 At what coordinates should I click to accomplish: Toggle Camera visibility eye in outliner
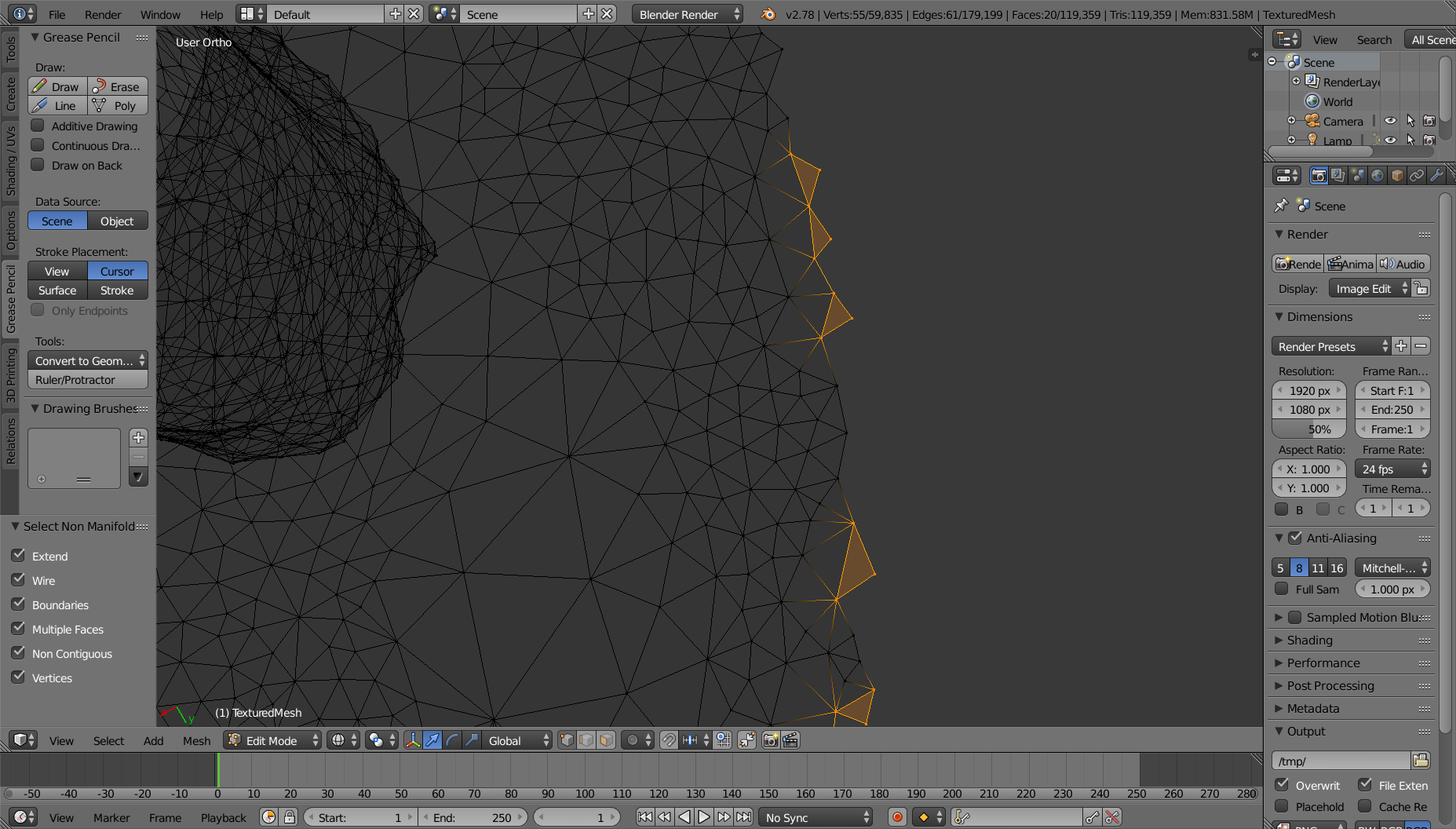point(1390,121)
